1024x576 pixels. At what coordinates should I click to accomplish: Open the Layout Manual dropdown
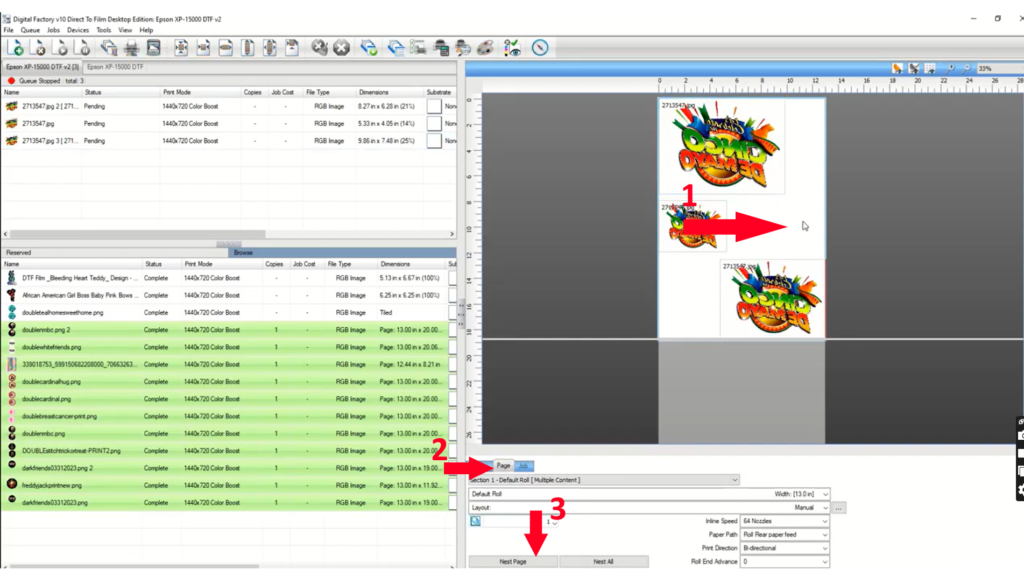click(x=650, y=508)
